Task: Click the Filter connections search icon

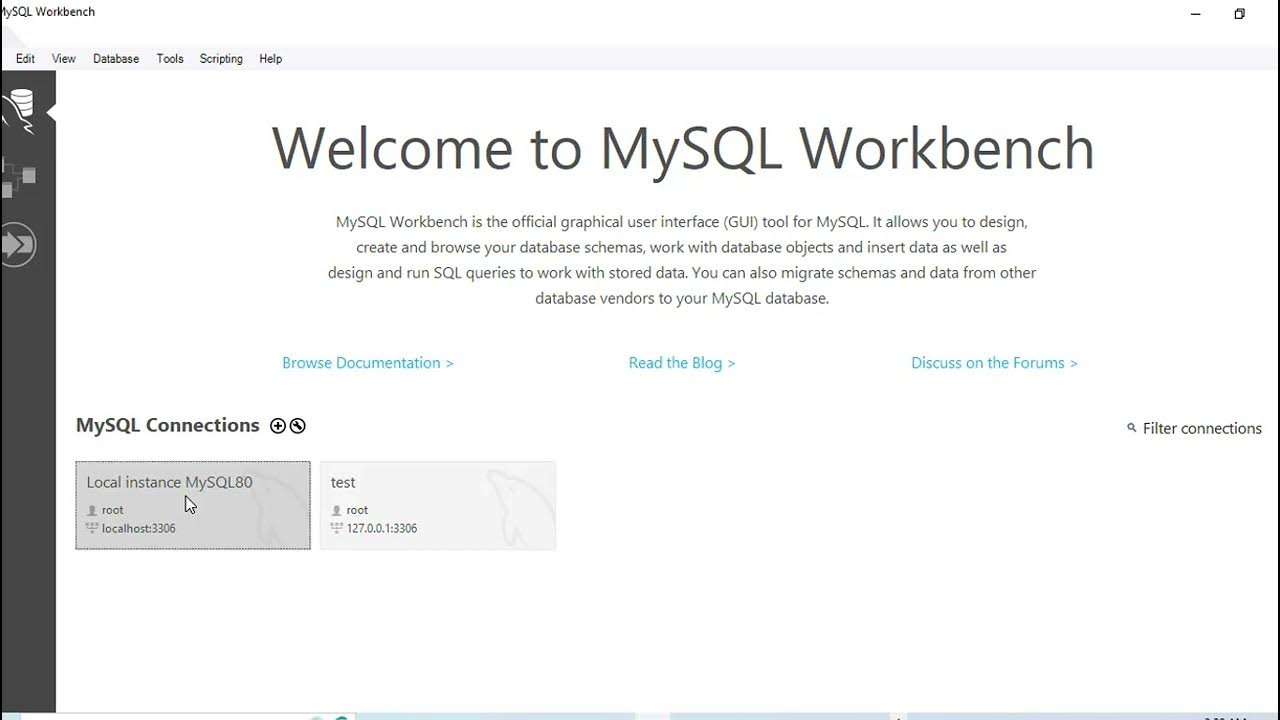Action: point(1132,428)
